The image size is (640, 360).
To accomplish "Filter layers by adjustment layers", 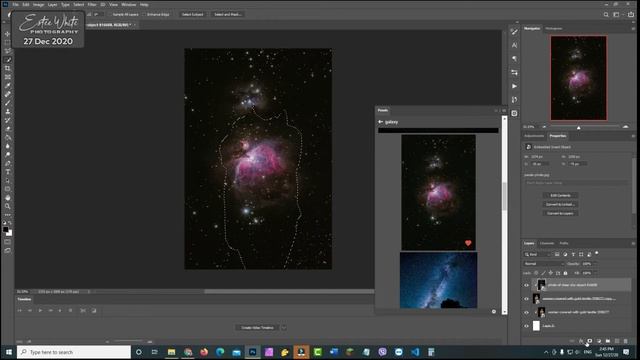I will pos(565,254).
